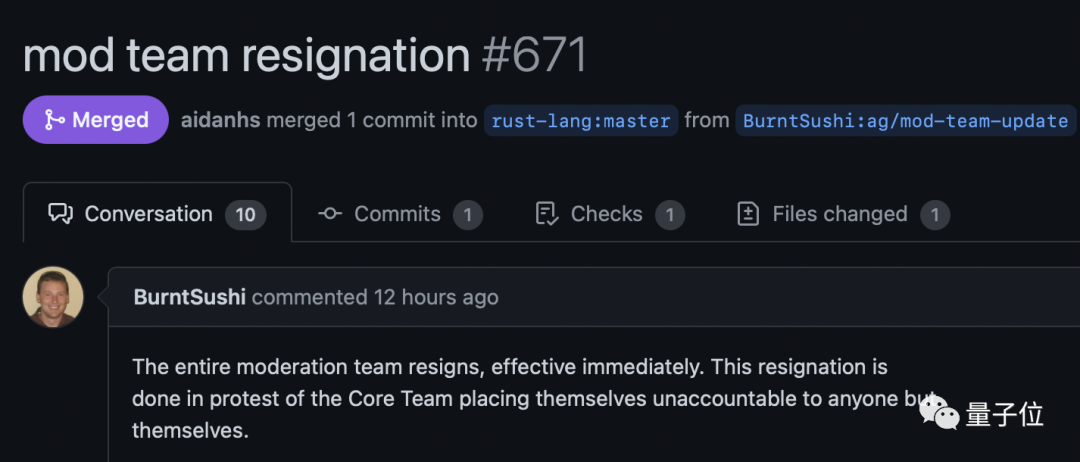Switch to the Commits tab
This screenshot has width=1080, height=462.
(x=397, y=214)
